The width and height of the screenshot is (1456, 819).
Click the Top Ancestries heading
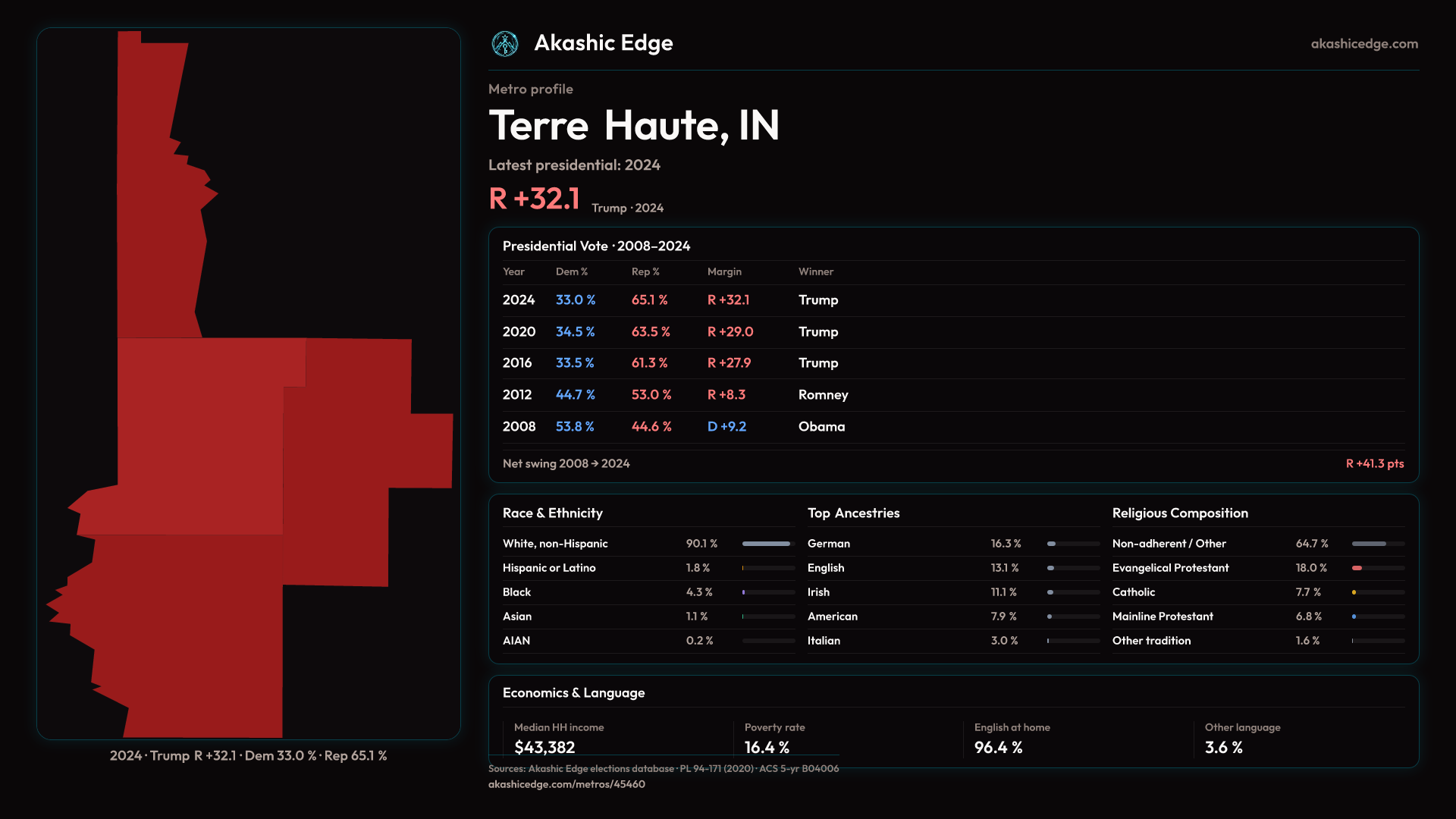(x=853, y=513)
